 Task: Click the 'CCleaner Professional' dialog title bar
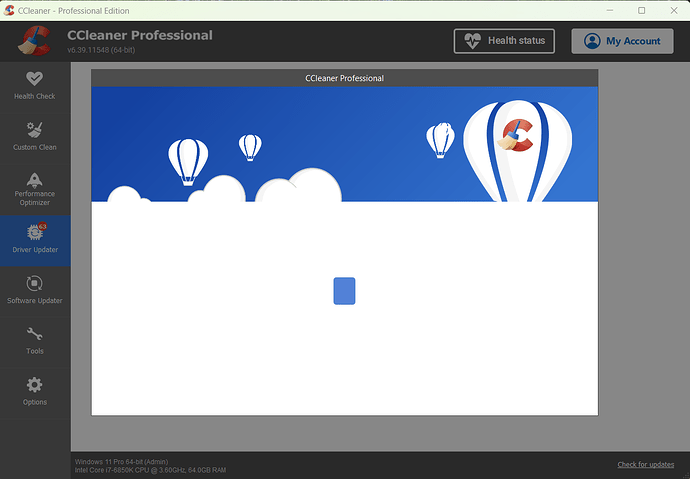pyautogui.click(x=345, y=78)
